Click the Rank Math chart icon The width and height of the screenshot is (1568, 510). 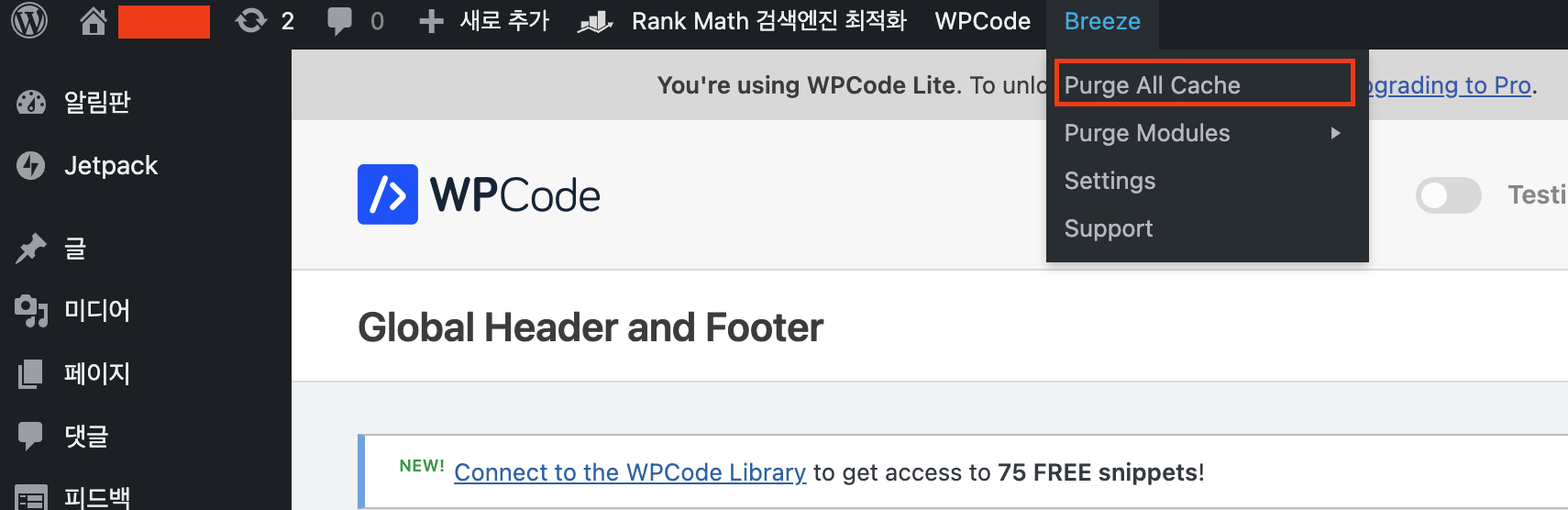tap(595, 21)
